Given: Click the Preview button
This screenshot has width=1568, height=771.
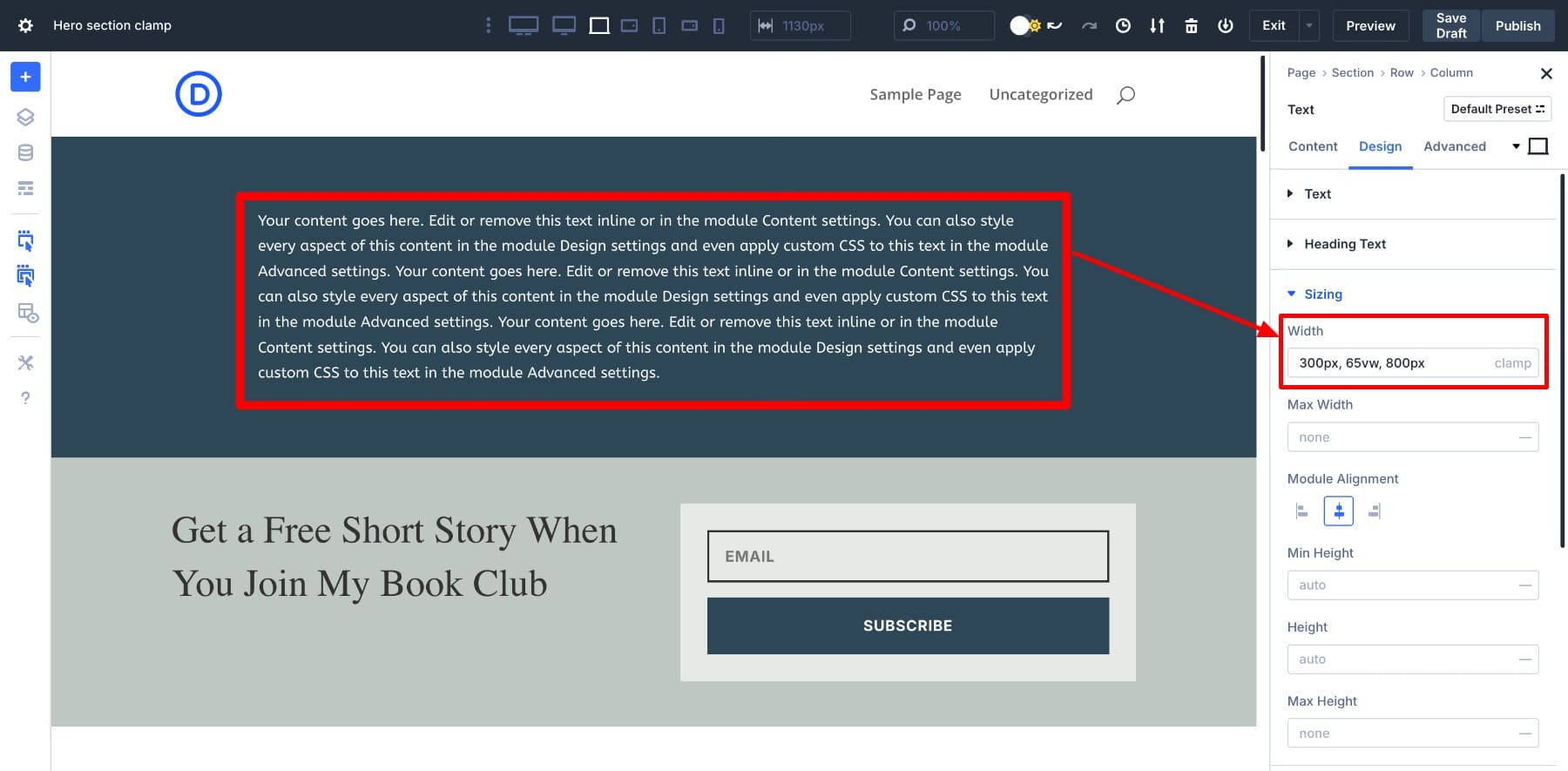Looking at the screenshot, I should pyautogui.click(x=1370, y=25).
